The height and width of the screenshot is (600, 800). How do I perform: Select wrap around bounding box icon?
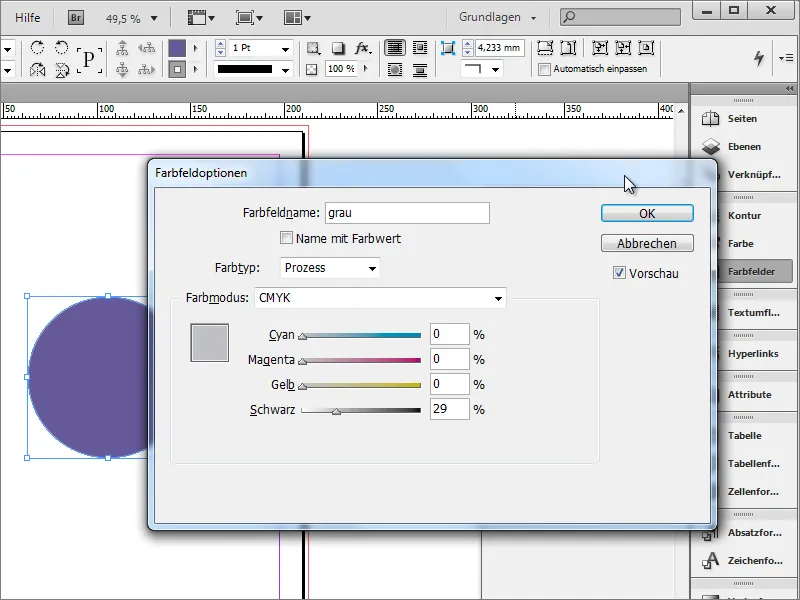click(419, 48)
